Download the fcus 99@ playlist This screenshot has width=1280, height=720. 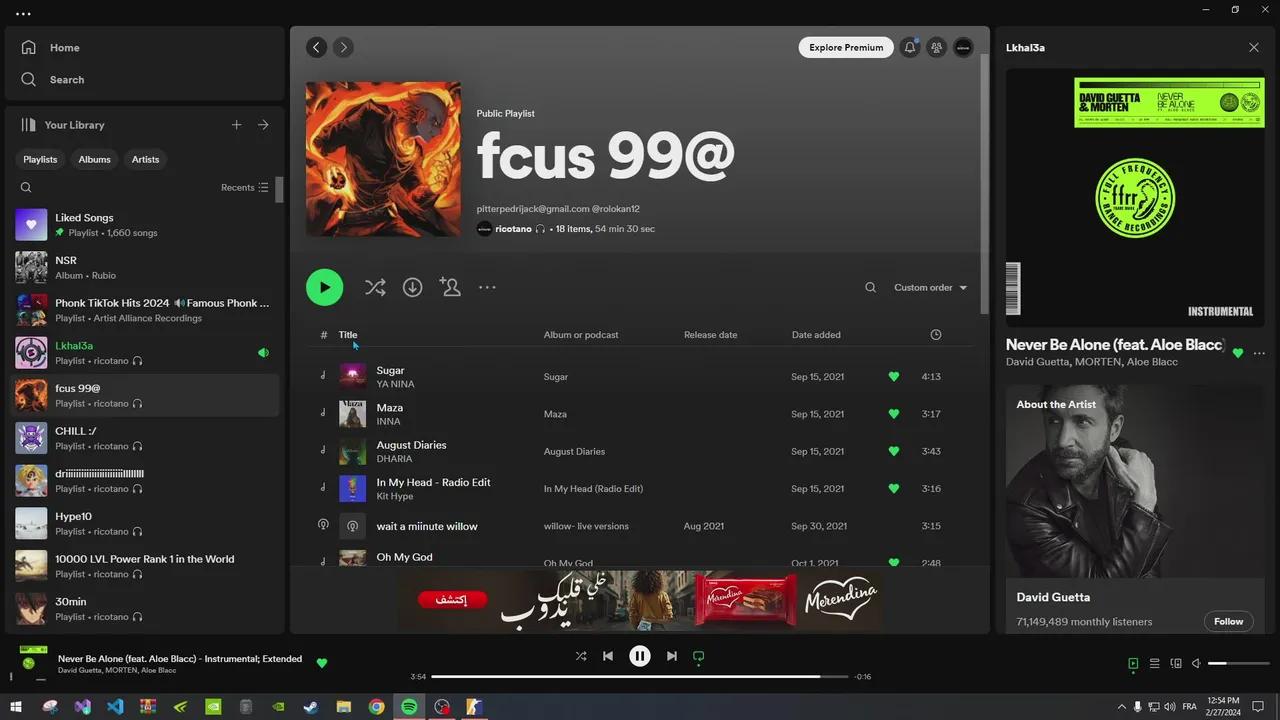tap(412, 287)
